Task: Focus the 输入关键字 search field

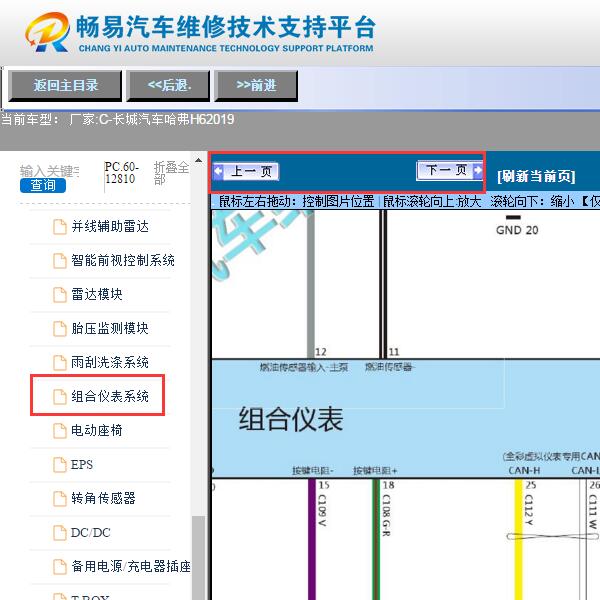Action: point(50,171)
